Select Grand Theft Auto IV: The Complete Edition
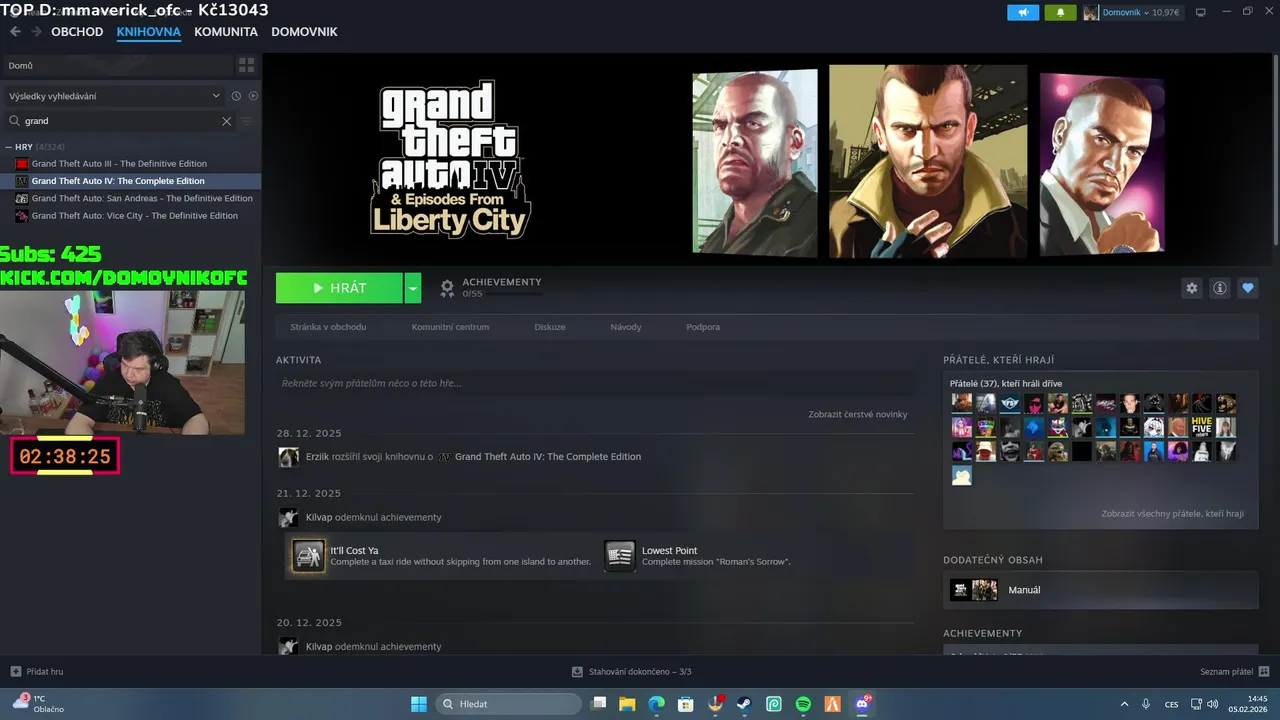 (x=118, y=181)
